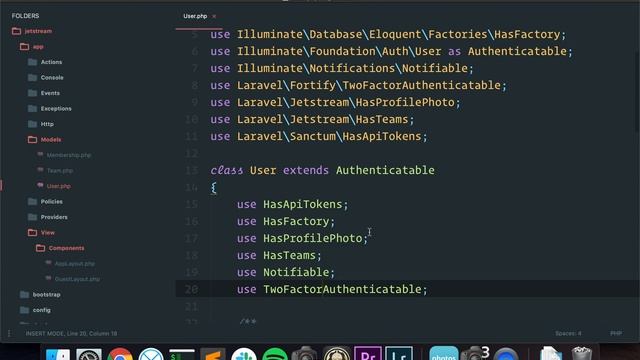Click Authenticatable alias on line 6

click(x=517, y=51)
